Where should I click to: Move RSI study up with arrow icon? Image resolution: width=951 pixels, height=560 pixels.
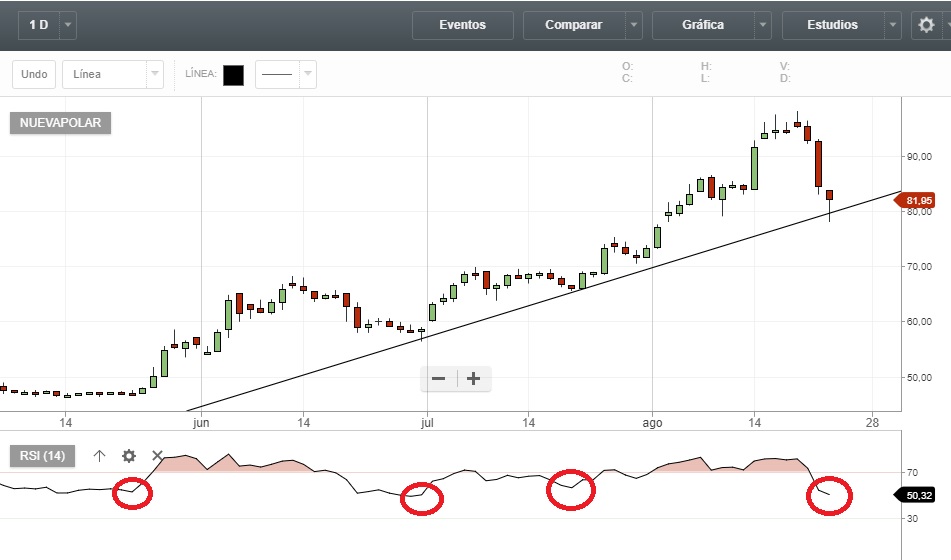pos(99,456)
